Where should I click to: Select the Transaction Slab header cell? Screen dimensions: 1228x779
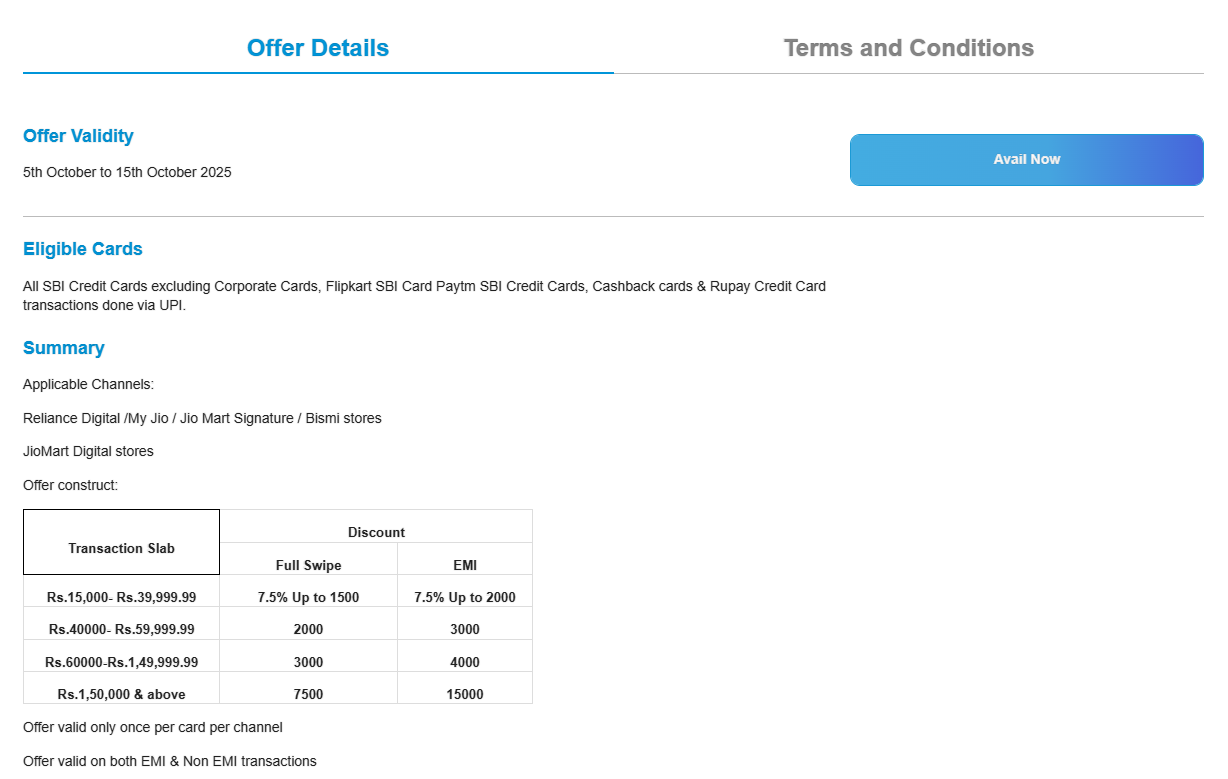[121, 548]
